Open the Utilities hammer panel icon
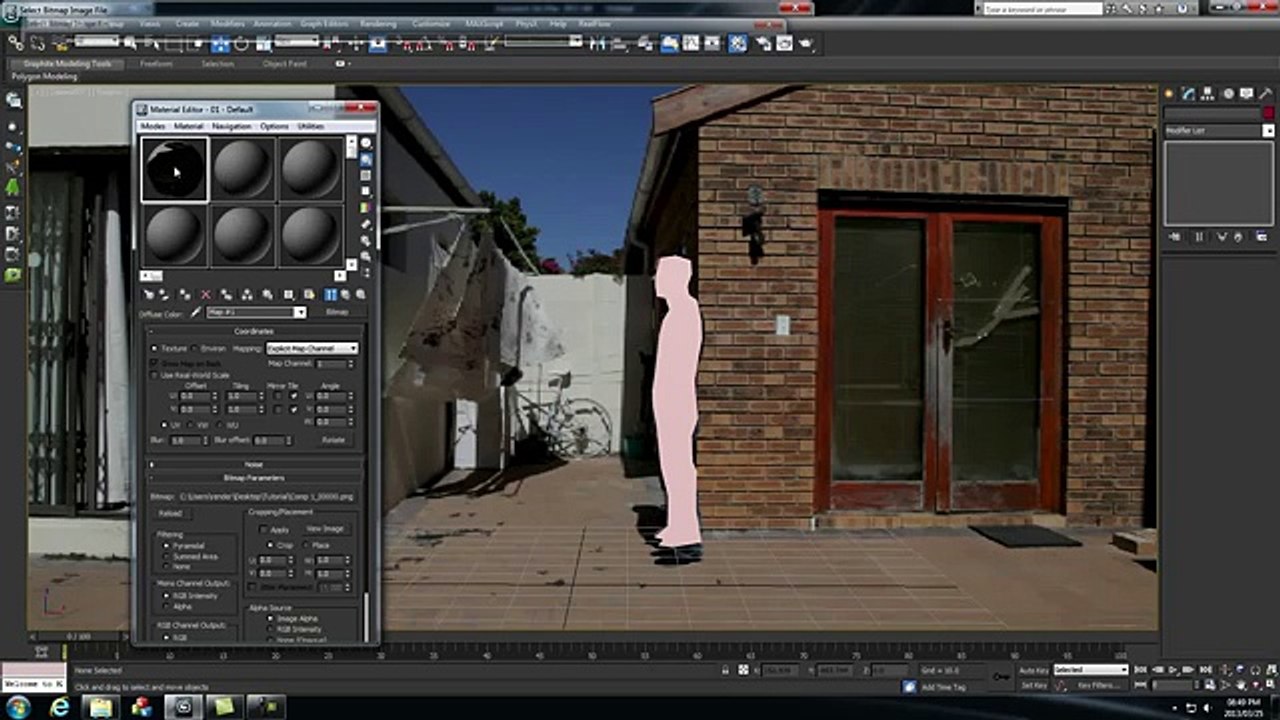This screenshot has height=720, width=1280. click(1265, 94)
